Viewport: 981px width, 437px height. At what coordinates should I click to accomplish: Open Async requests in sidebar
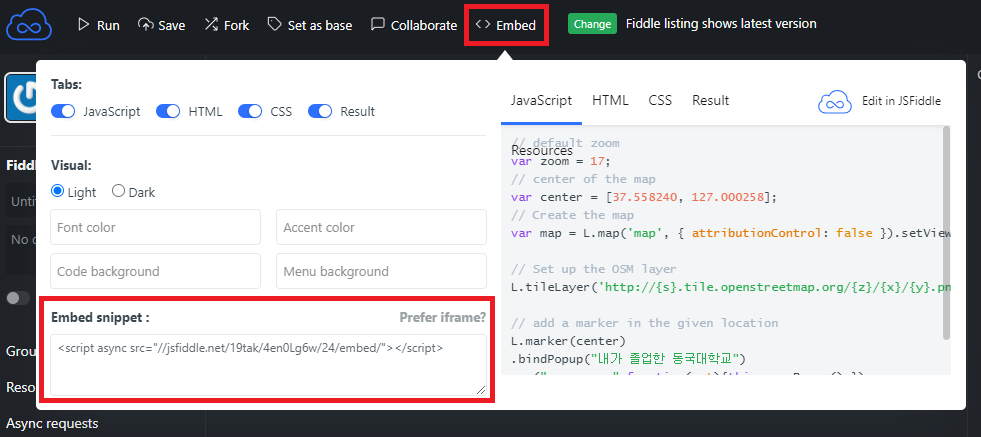pyautogui.click(x=52, y=423)
